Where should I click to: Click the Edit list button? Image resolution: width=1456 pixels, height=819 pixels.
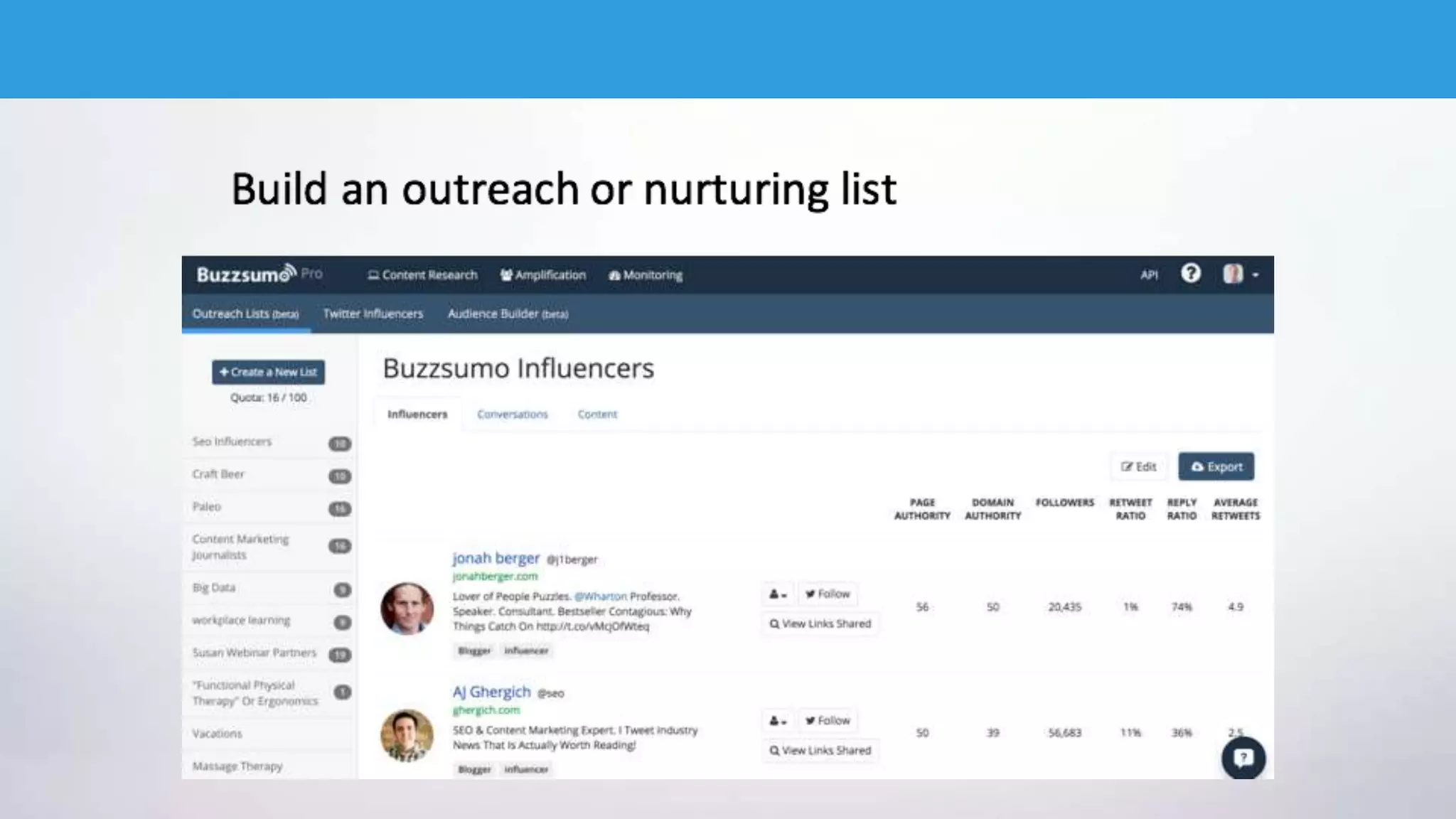(x=1138, y=466)
